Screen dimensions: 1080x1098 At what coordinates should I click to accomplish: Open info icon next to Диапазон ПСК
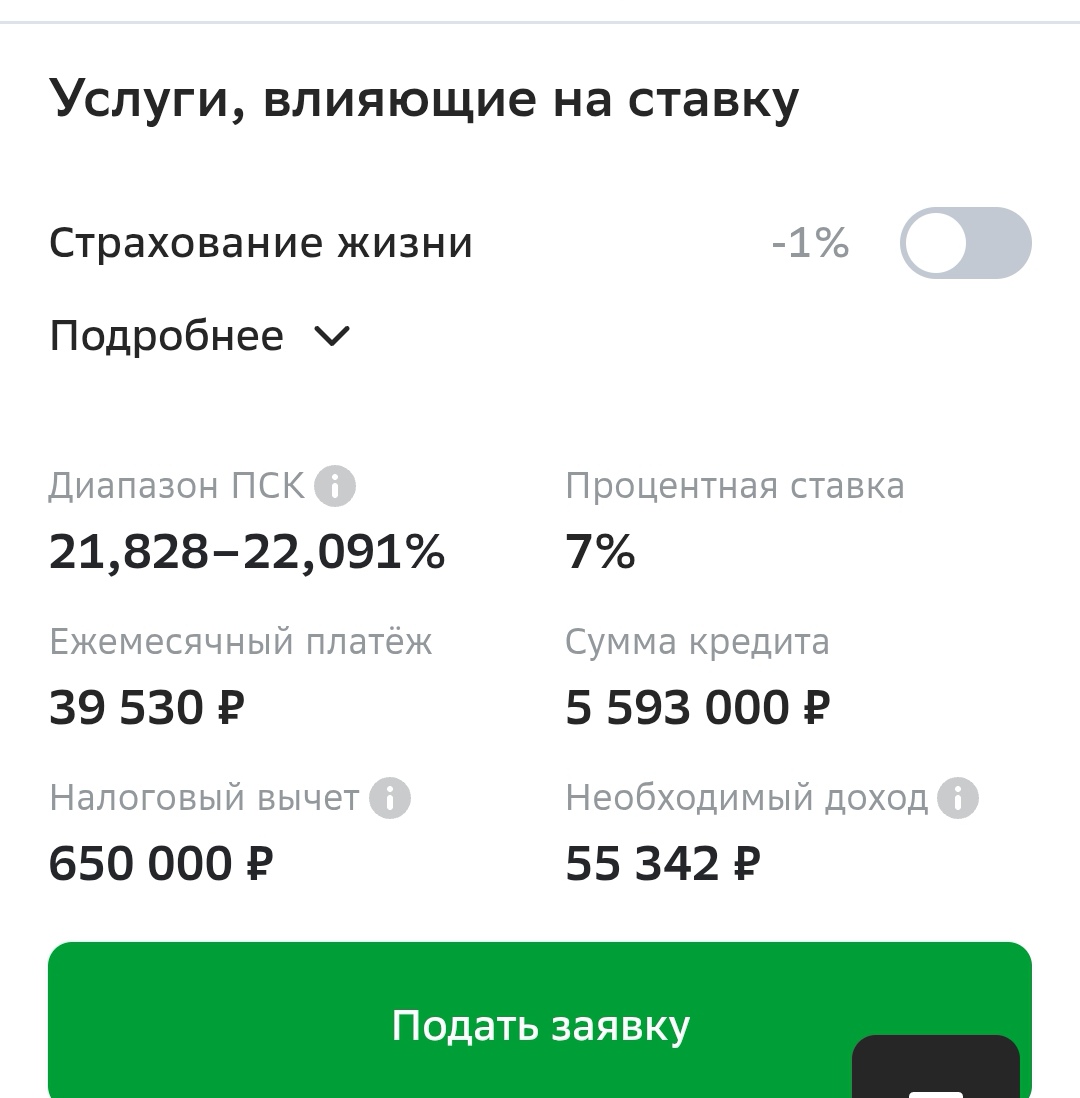[335, 487]
